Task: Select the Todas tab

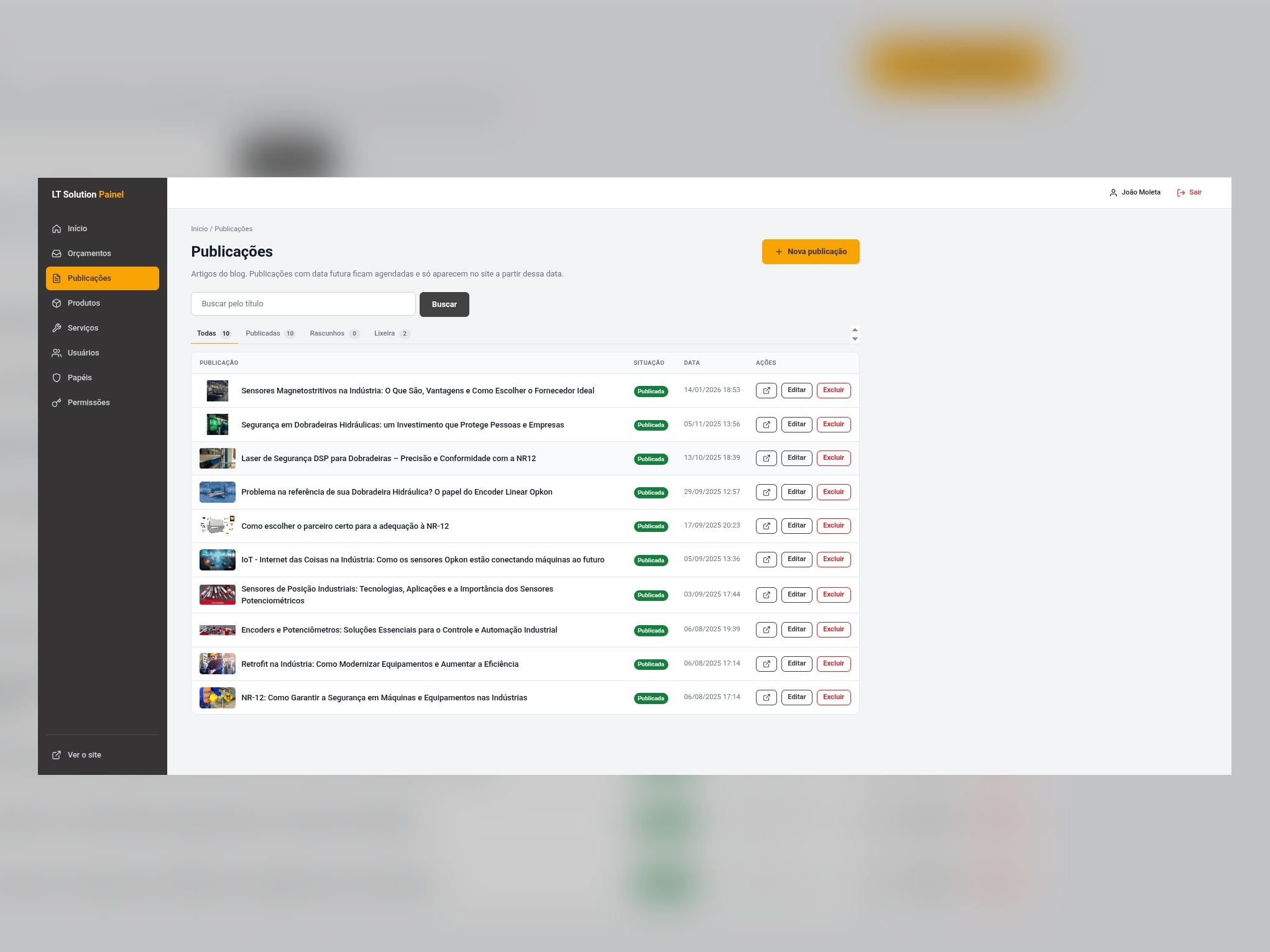Action: (214, 334)
